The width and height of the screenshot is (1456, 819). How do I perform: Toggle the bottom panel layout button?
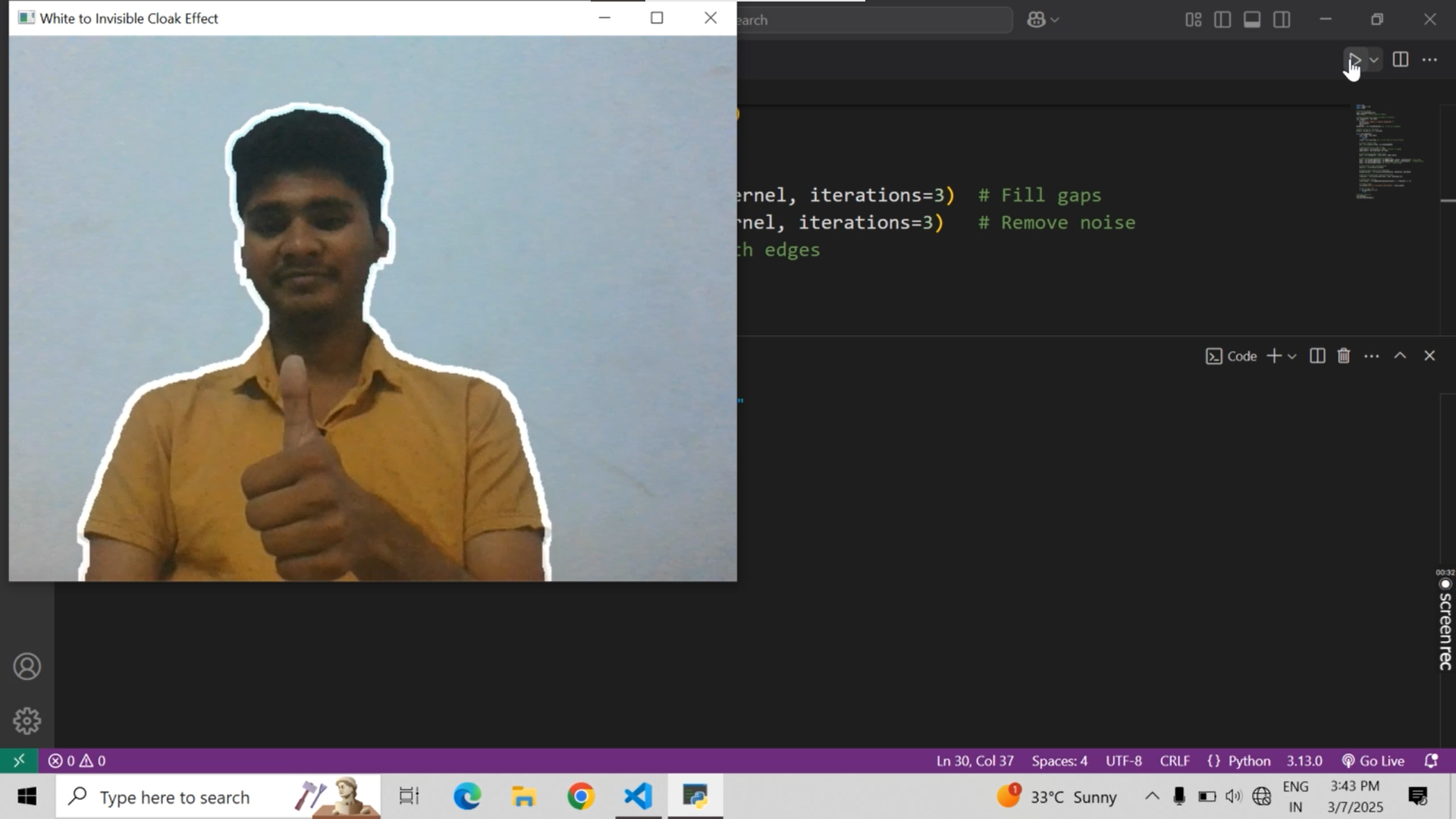[x=1252, y=20]
